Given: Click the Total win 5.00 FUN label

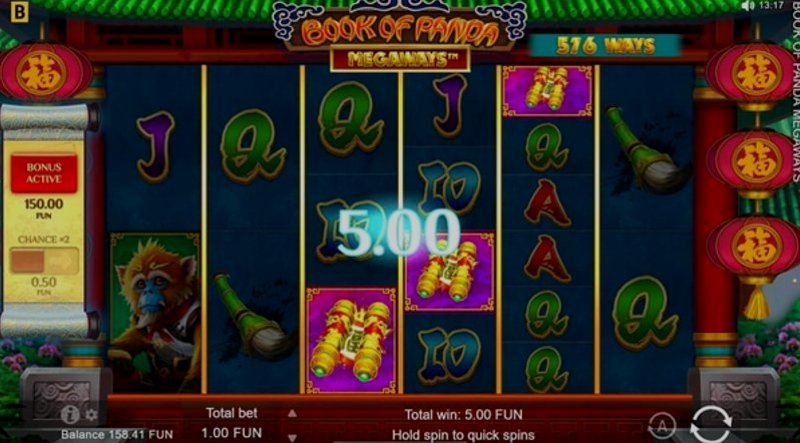Looking at the screenshot, I should [463, 414].
